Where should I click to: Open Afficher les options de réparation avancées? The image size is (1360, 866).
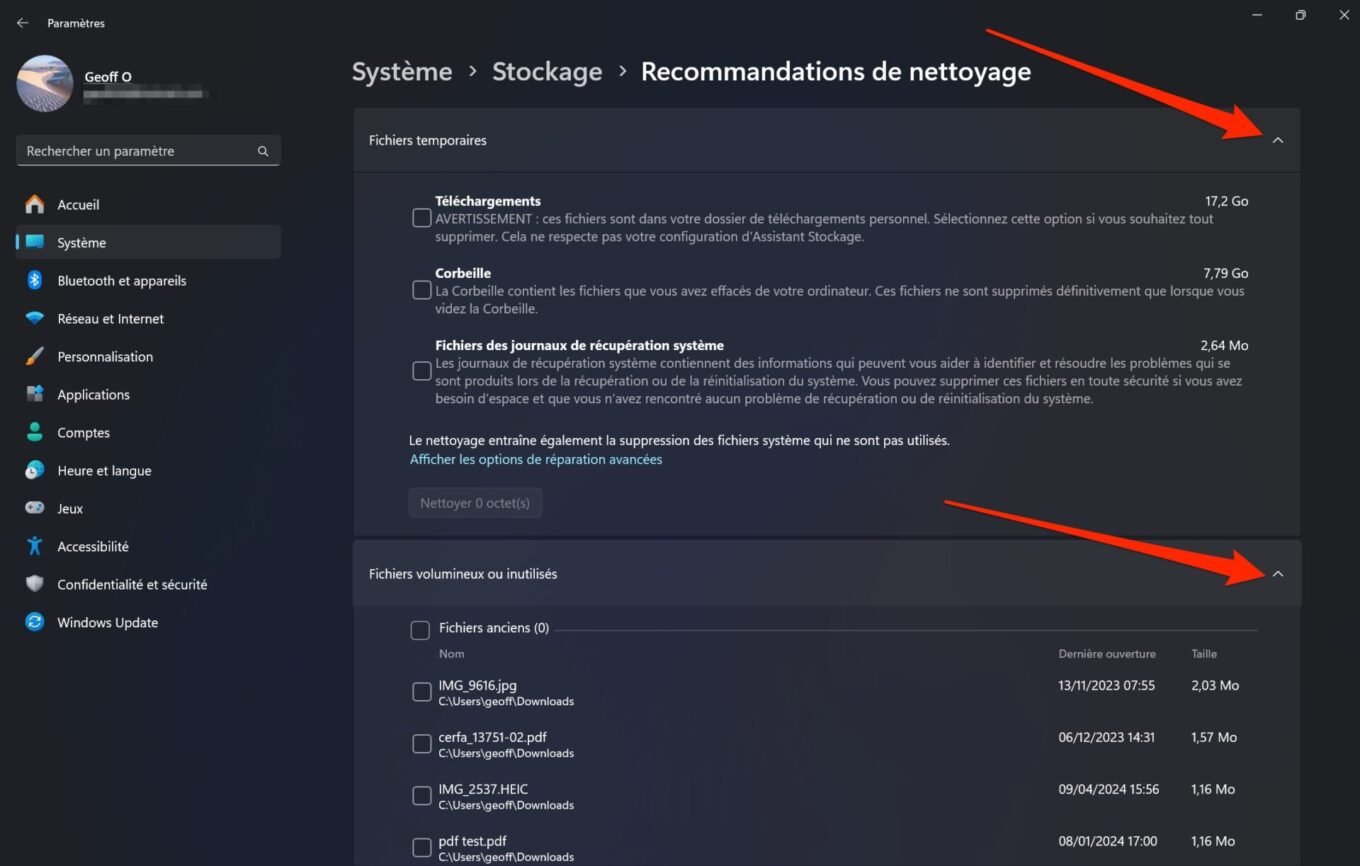[x=536, y=460]
